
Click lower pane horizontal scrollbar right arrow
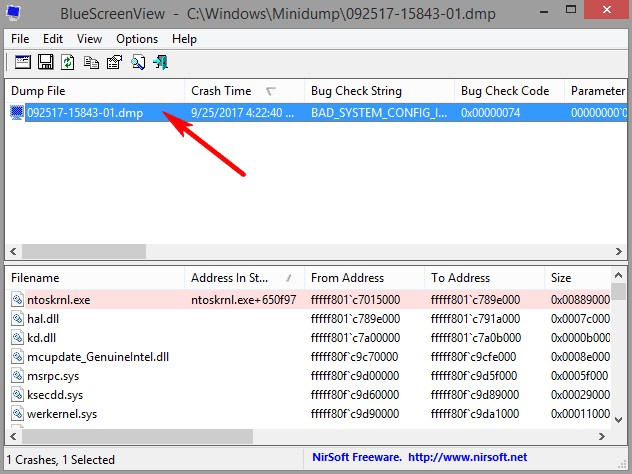601,437
